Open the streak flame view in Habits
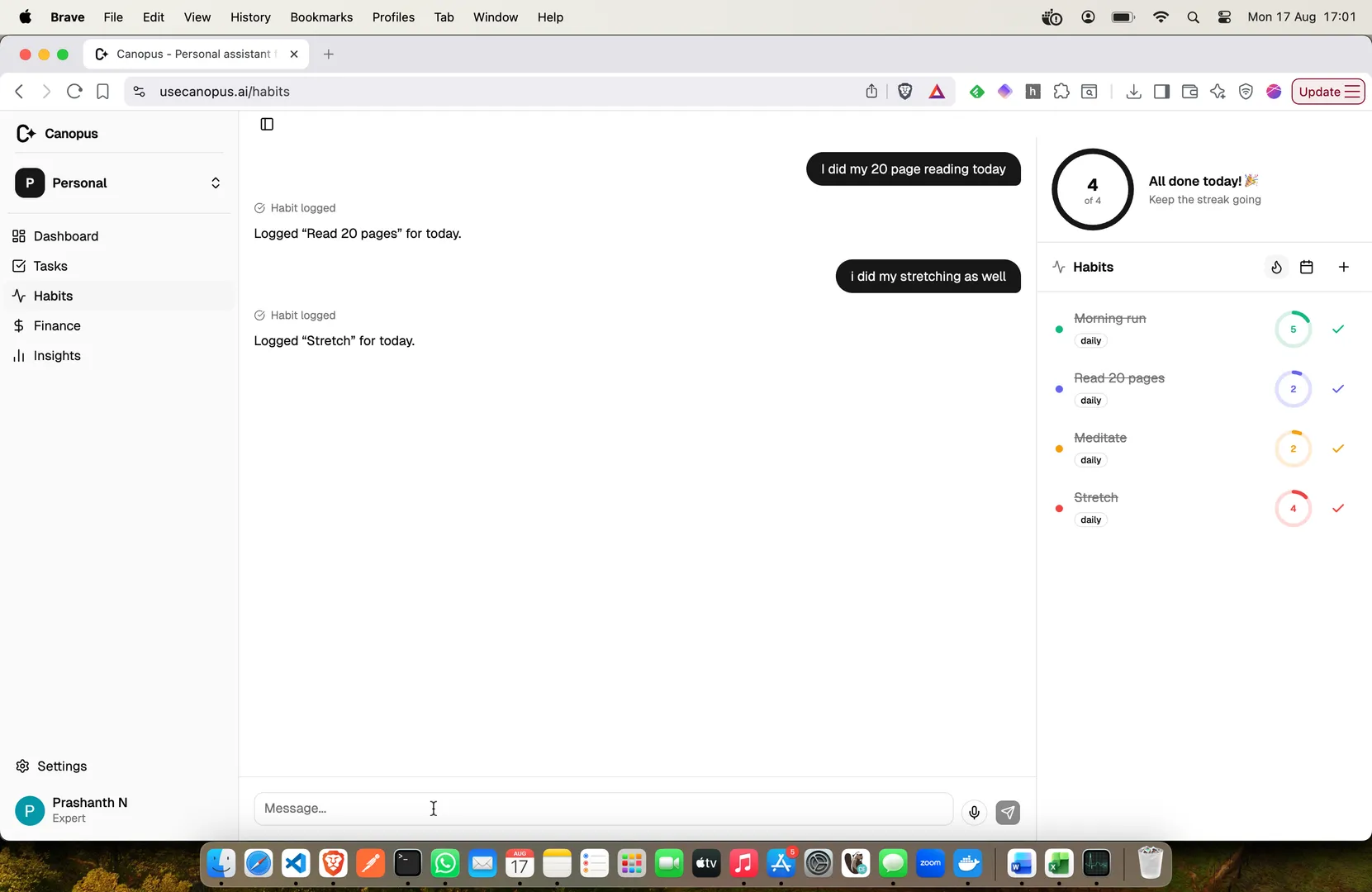1372x892 pixels. pyautogui.click(x=1276, y=267)
